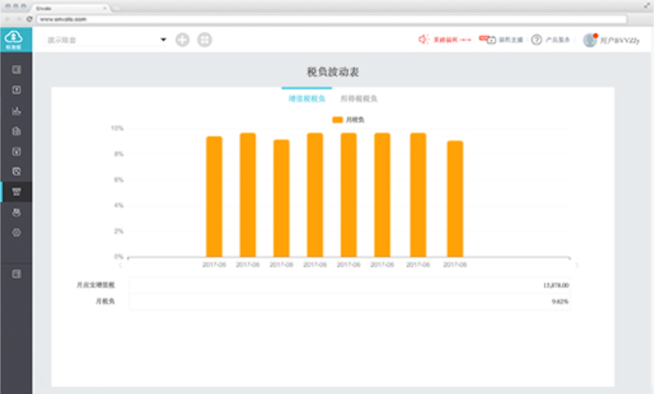This screenshot has width=654, height=394.
Task: Click the 2% y-axis label
Action: pyautogui.click(x=119, y=231)
